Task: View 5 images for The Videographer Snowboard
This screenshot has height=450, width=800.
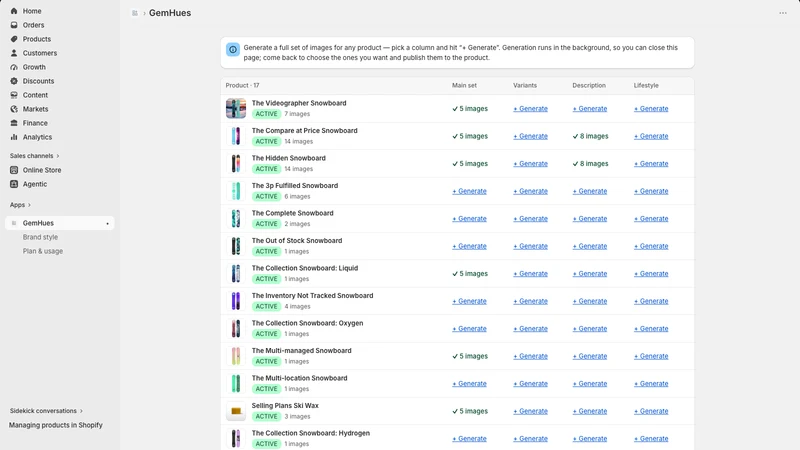Action: (x=470, y=109)
